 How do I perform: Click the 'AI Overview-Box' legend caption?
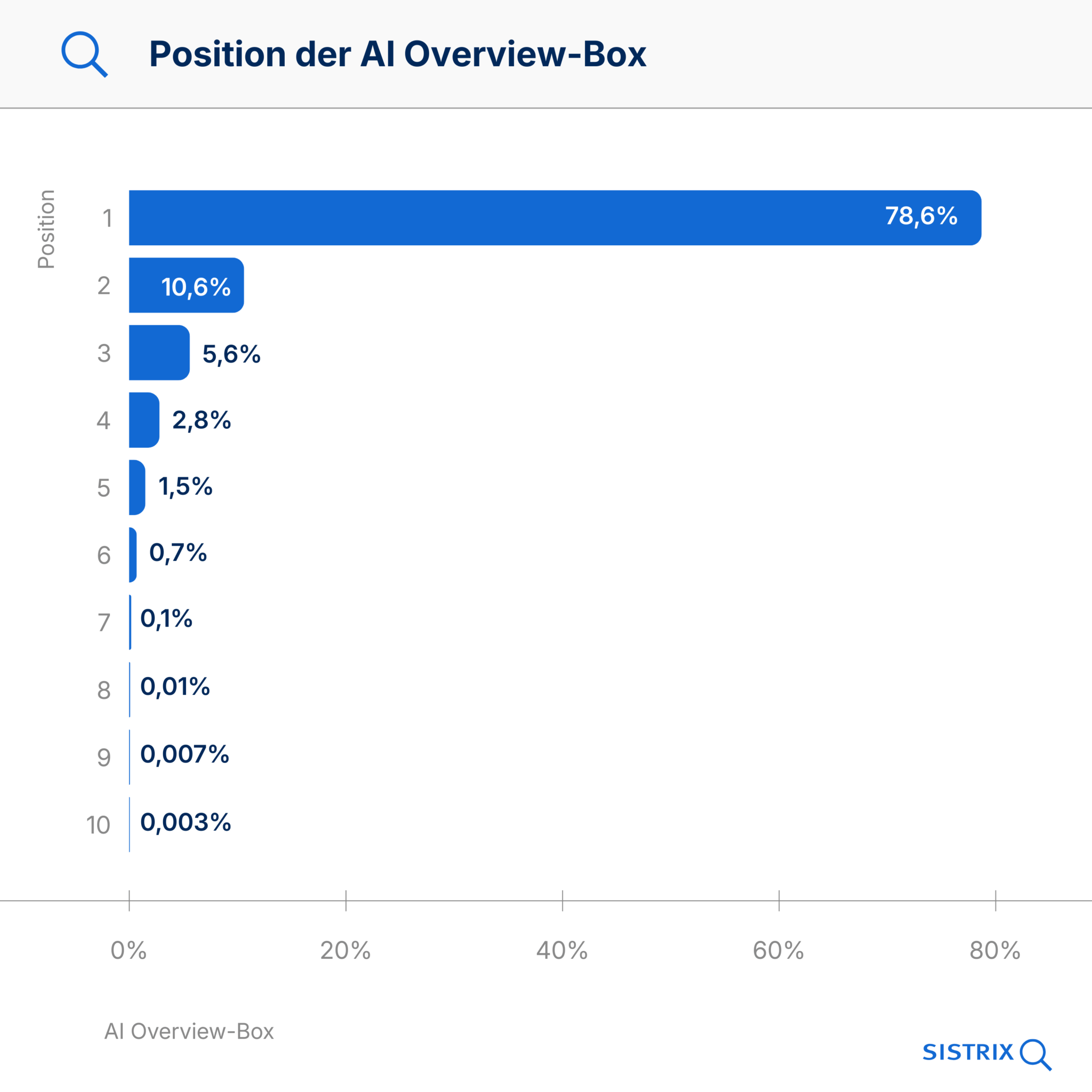coord(189,1032)
